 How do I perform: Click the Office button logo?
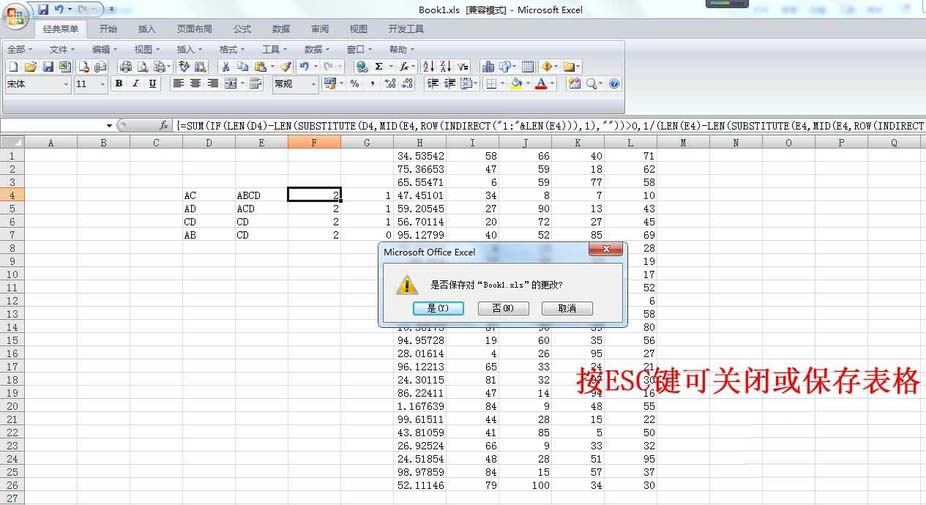tap(15, 16)
